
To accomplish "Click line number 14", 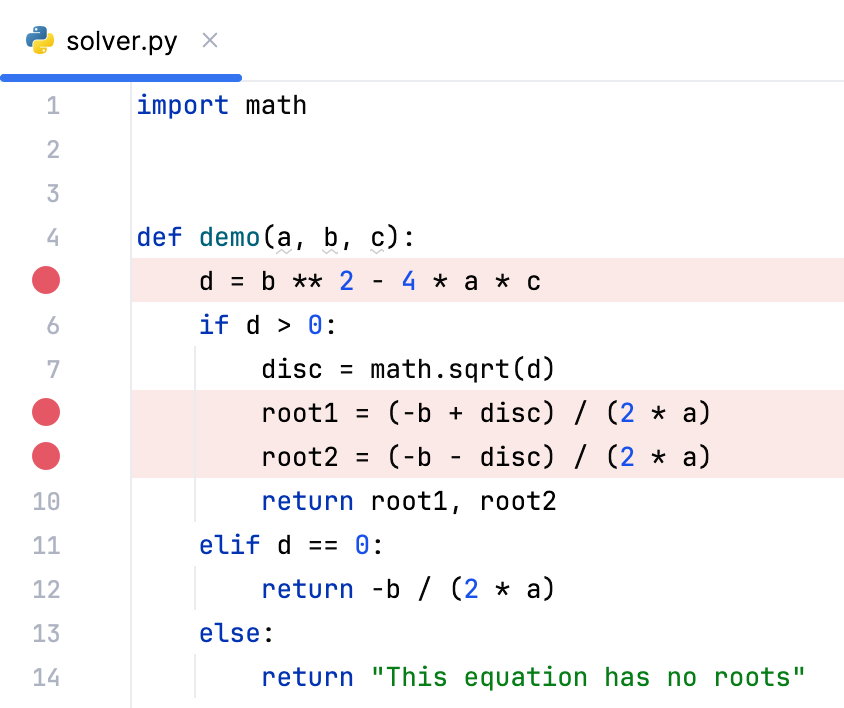I will coord(46,677).
